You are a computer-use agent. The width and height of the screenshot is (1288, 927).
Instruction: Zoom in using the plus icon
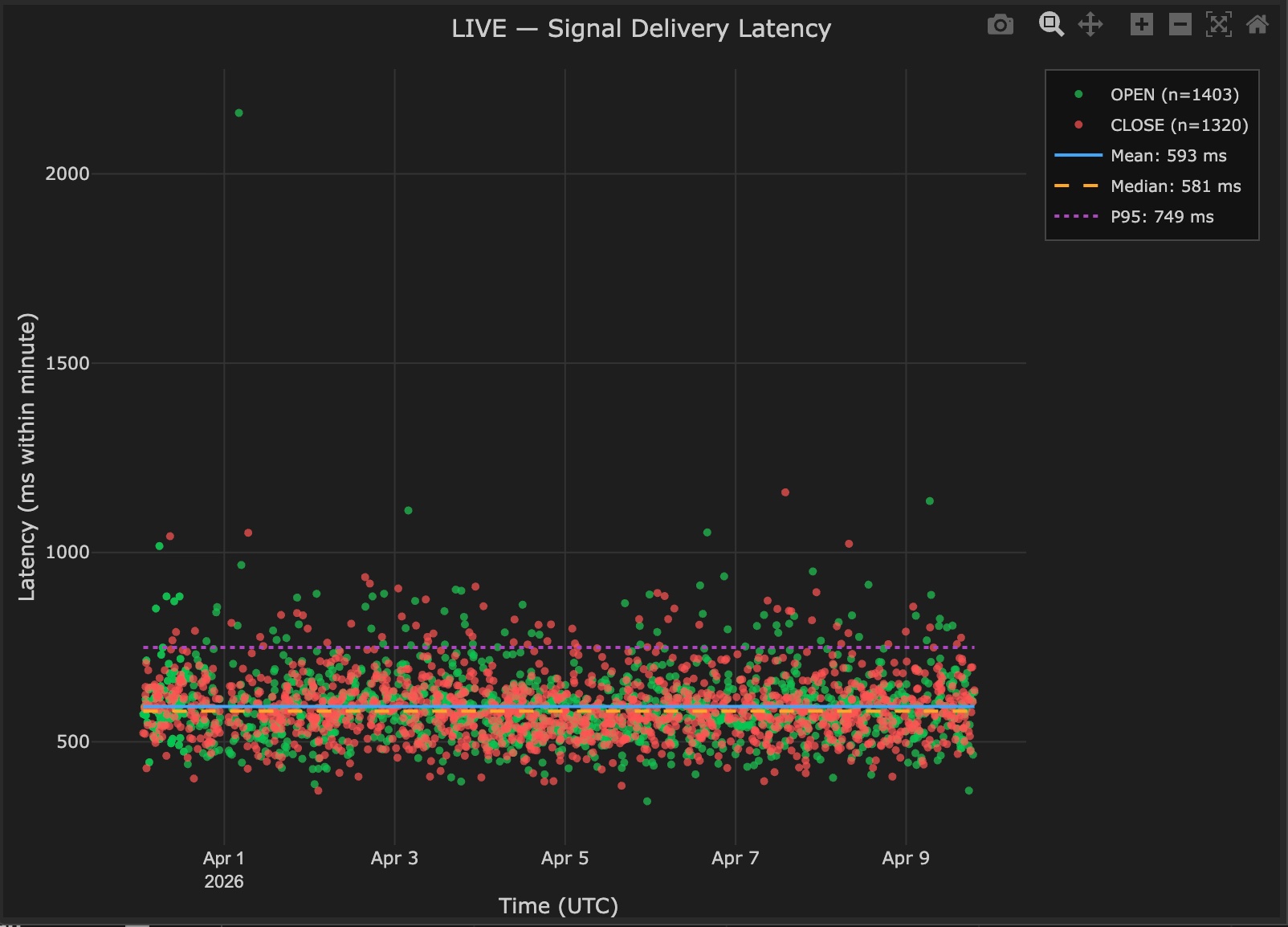pos(1141,25)
